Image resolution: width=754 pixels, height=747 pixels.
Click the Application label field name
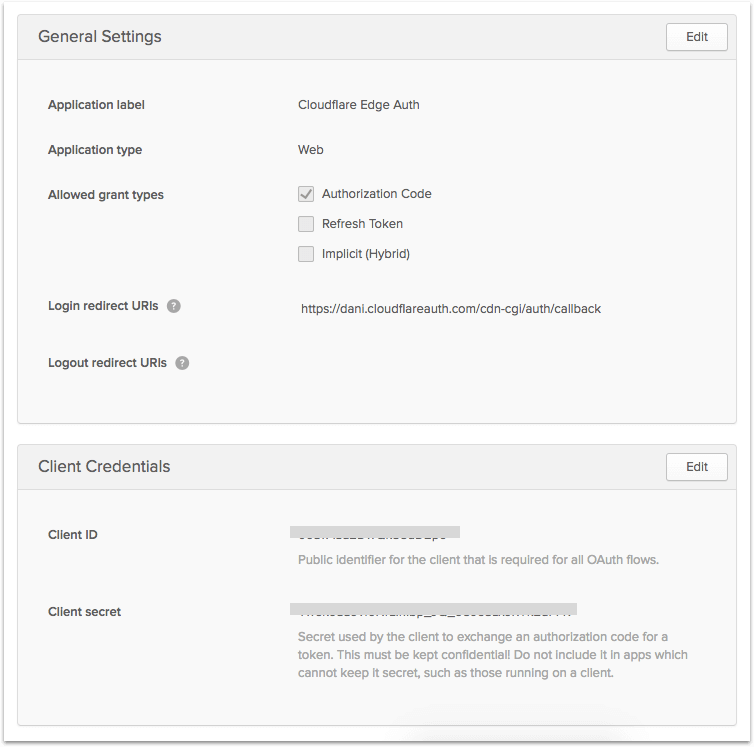96,105
